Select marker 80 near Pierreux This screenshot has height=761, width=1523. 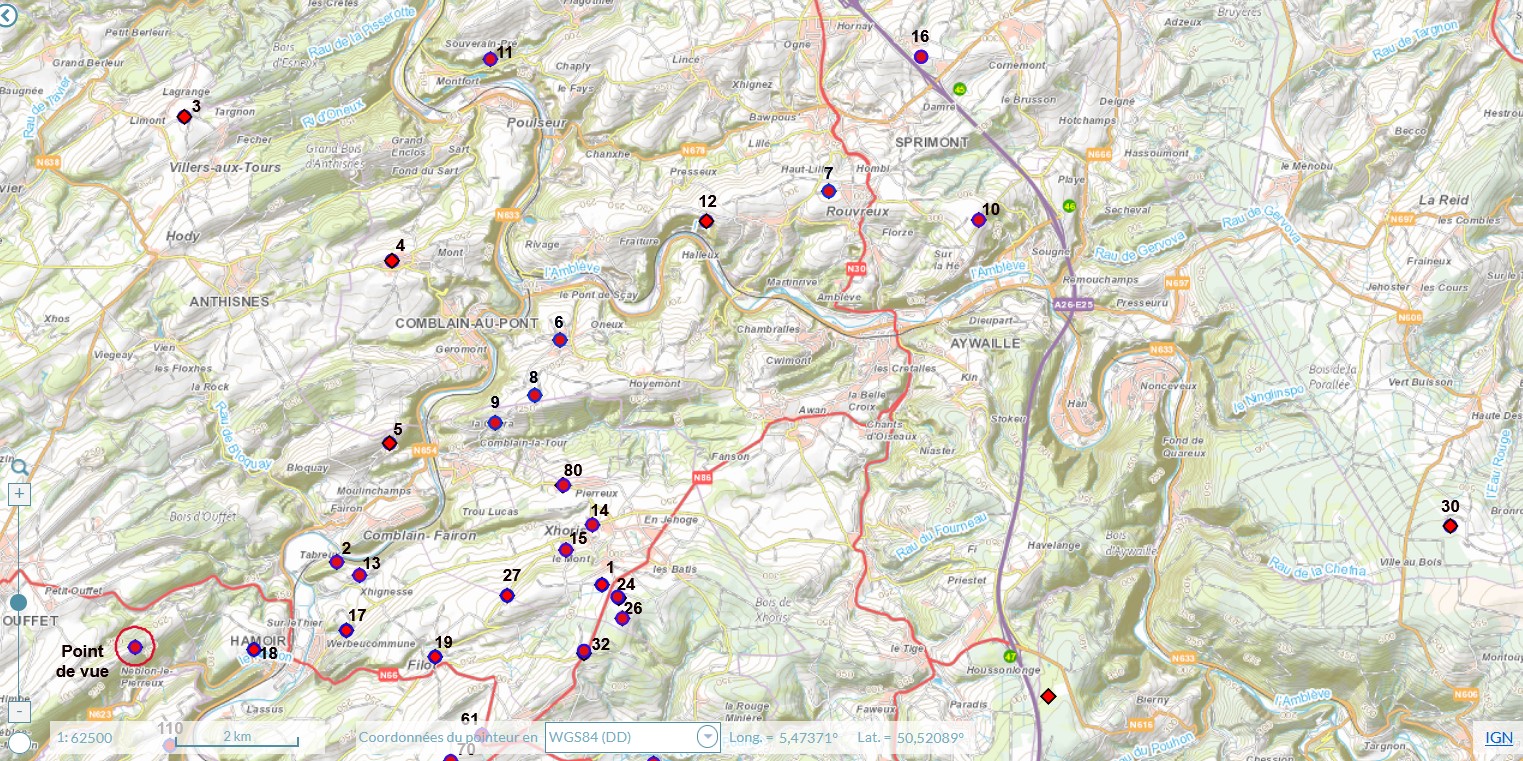[562, 486]
